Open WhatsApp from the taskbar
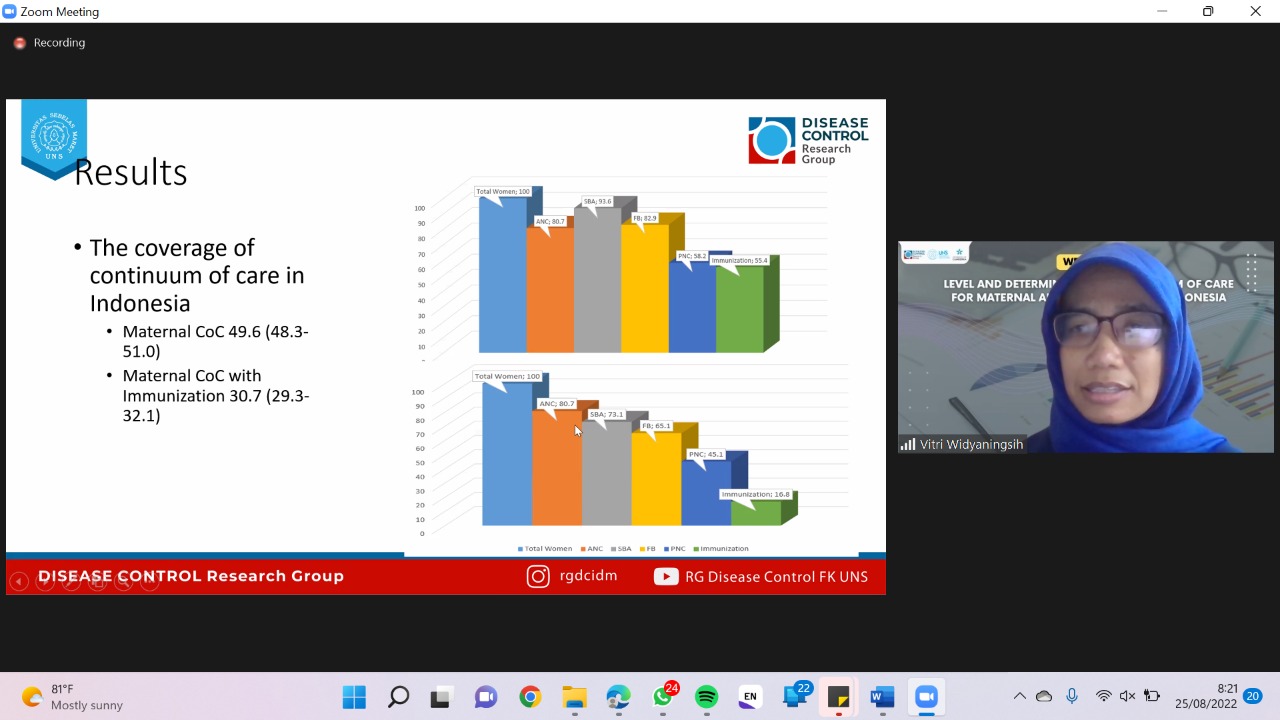This screenshot has width=1280, height=720. coord(663,696)
